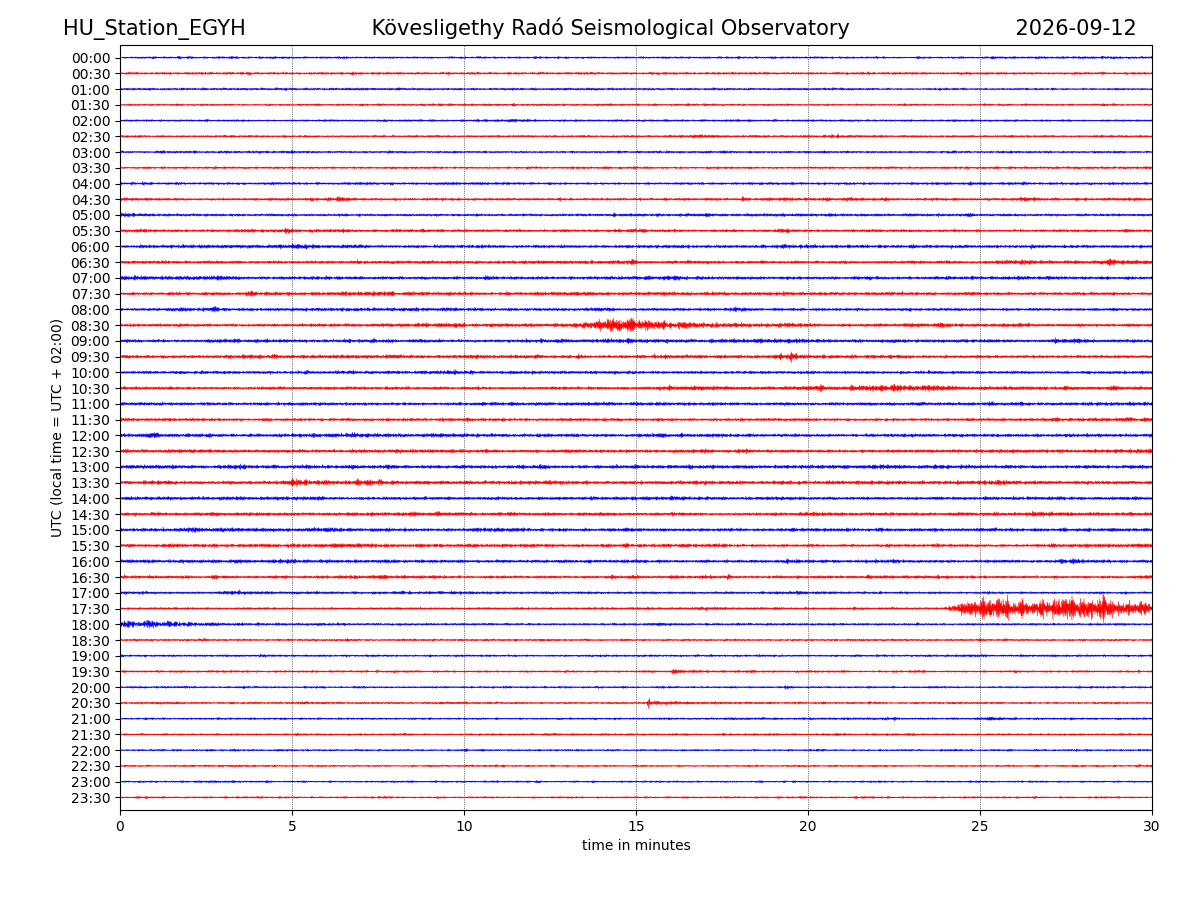Image resolution: width=1200 pixels, height=900 pixels.
Task: Select the 17:30 time label
Action: pos(91,609)
